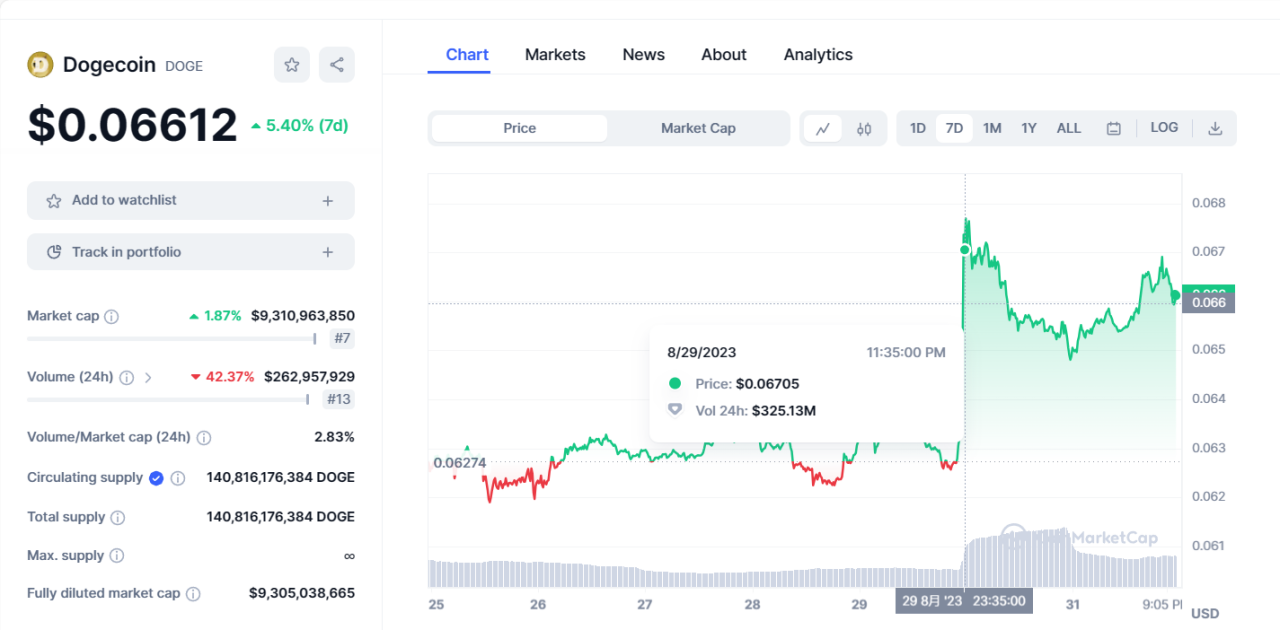The width and height of the screenshot is (1280, 630).
Task: Click the #7 market cap rank badge
Action: [x=342, y=339]
